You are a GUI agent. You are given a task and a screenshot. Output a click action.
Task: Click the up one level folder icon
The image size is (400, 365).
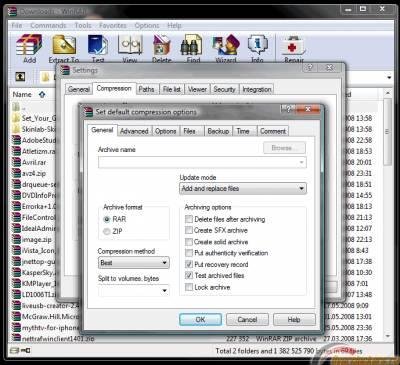coord(21,77)
